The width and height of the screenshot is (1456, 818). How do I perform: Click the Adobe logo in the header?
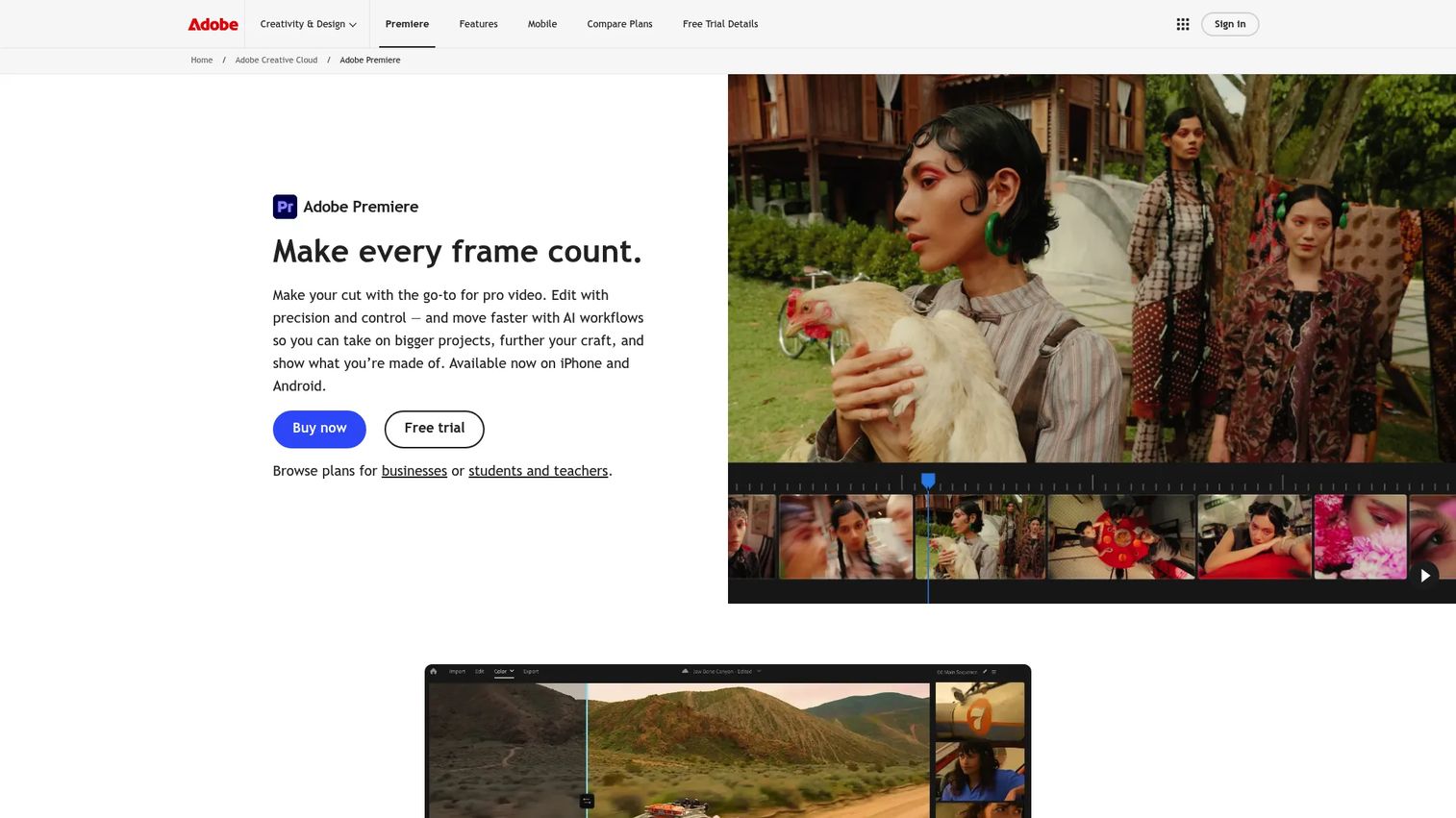click(x=213, y=24)
